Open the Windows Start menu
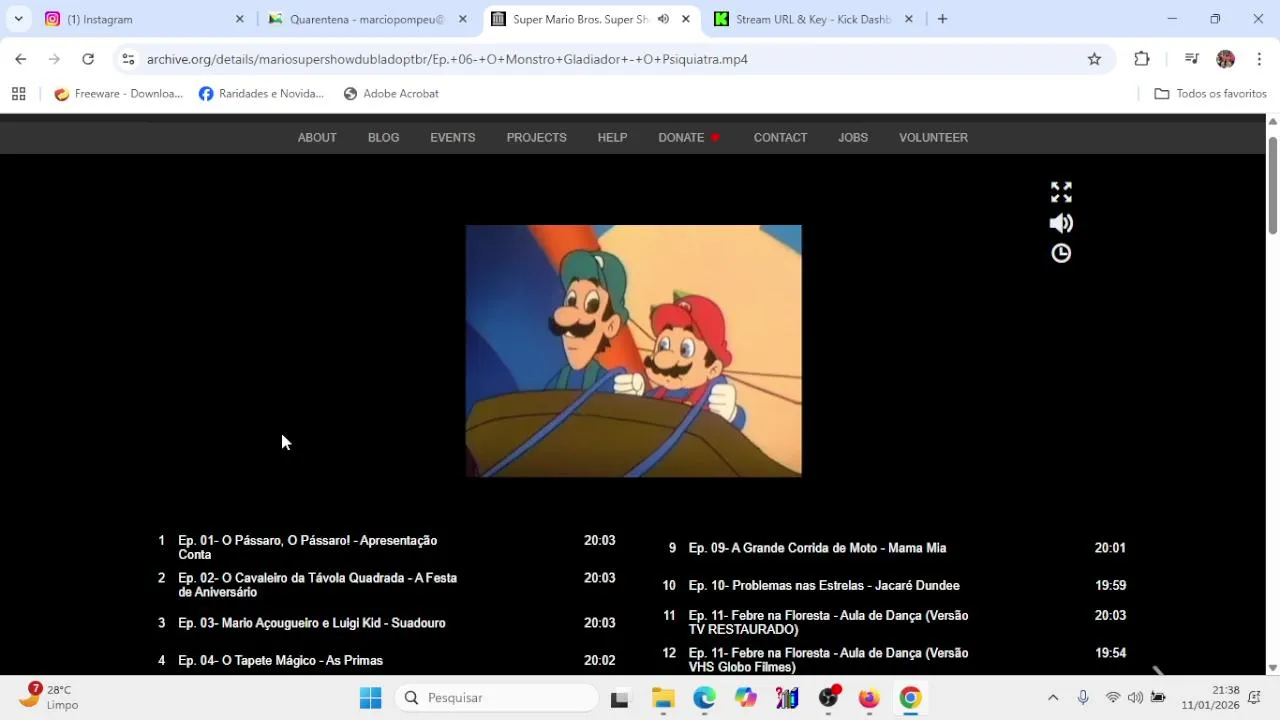Viewport: 1280px width, 720px height. (x=370, y=698)
